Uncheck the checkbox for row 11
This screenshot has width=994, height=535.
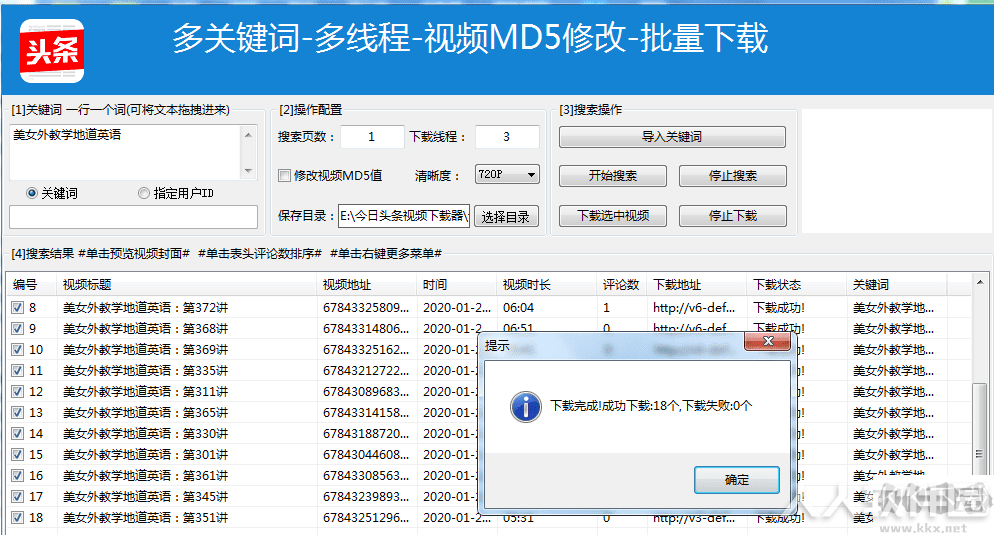(x=17, y=371)
